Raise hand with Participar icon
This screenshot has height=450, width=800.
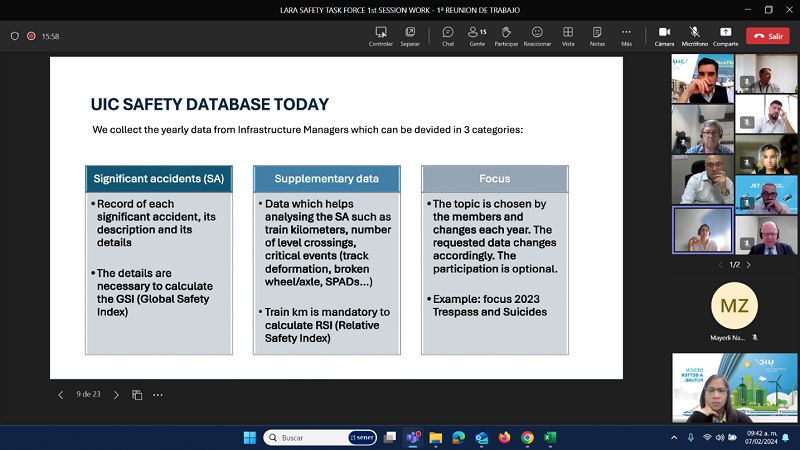pyautogui.click(x=506, y=36)
